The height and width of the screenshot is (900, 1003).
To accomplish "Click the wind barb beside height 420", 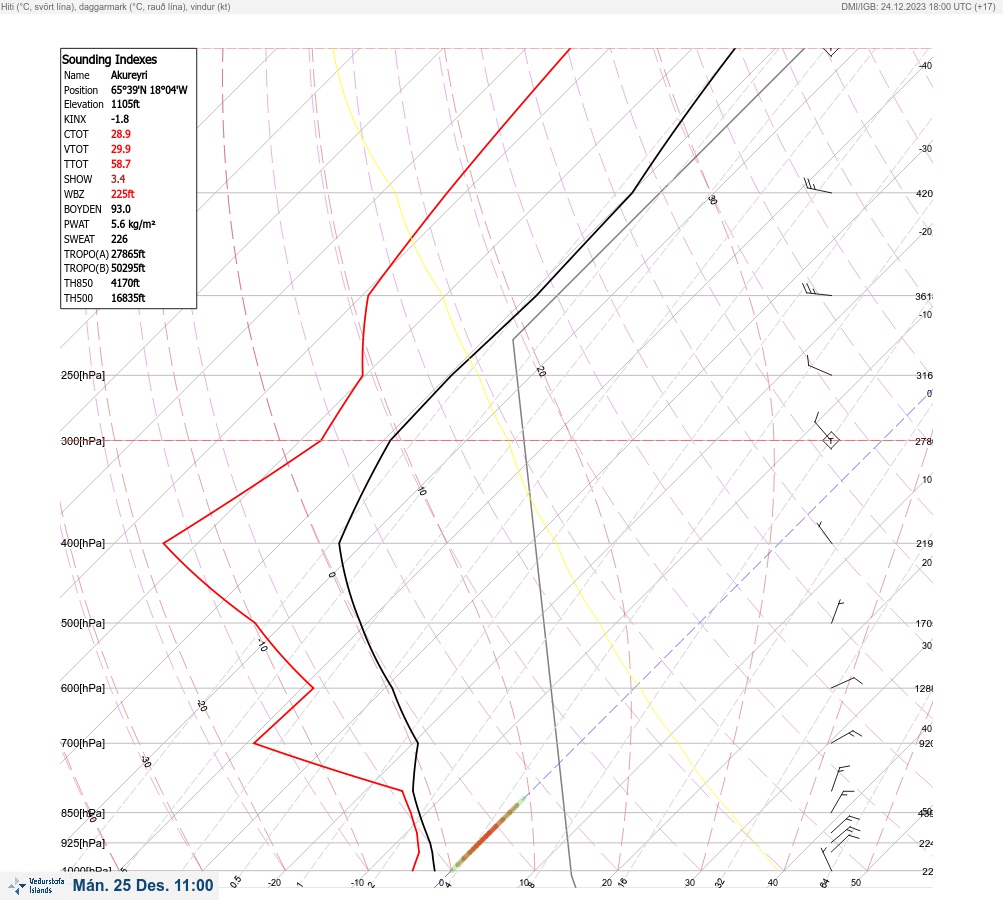I will tap(817, 186).
